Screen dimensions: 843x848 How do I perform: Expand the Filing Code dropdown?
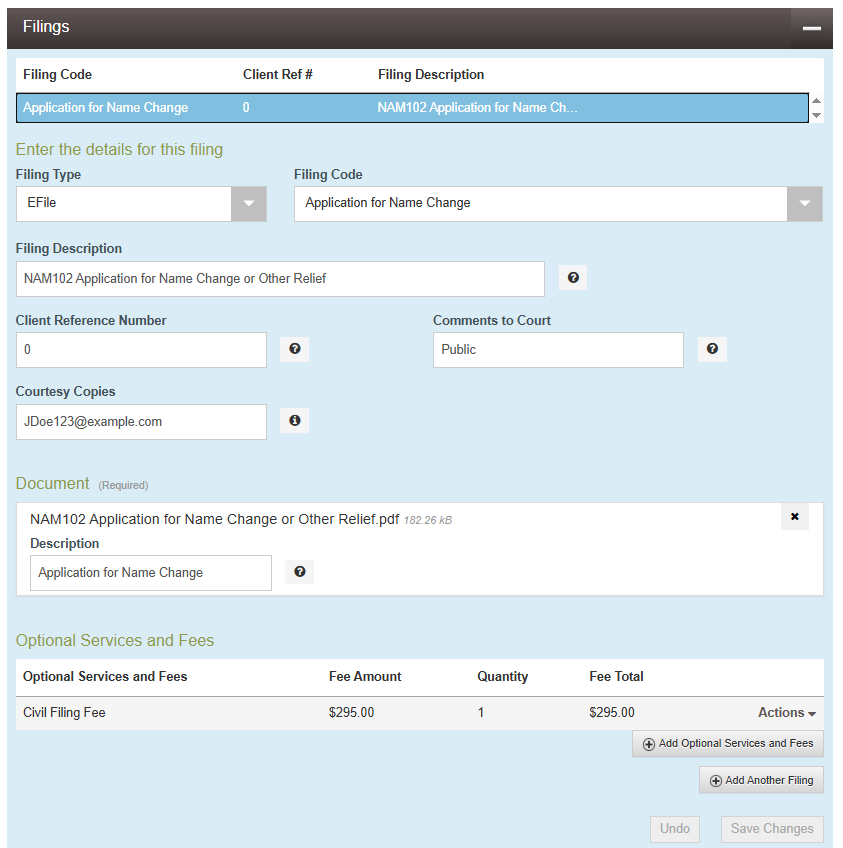click(x=804, y=203)
